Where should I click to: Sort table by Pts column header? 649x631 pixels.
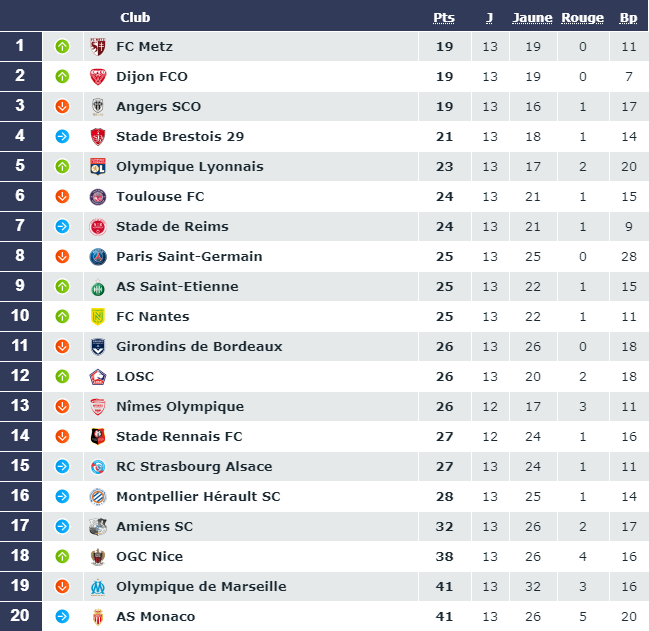coord(444,17)
